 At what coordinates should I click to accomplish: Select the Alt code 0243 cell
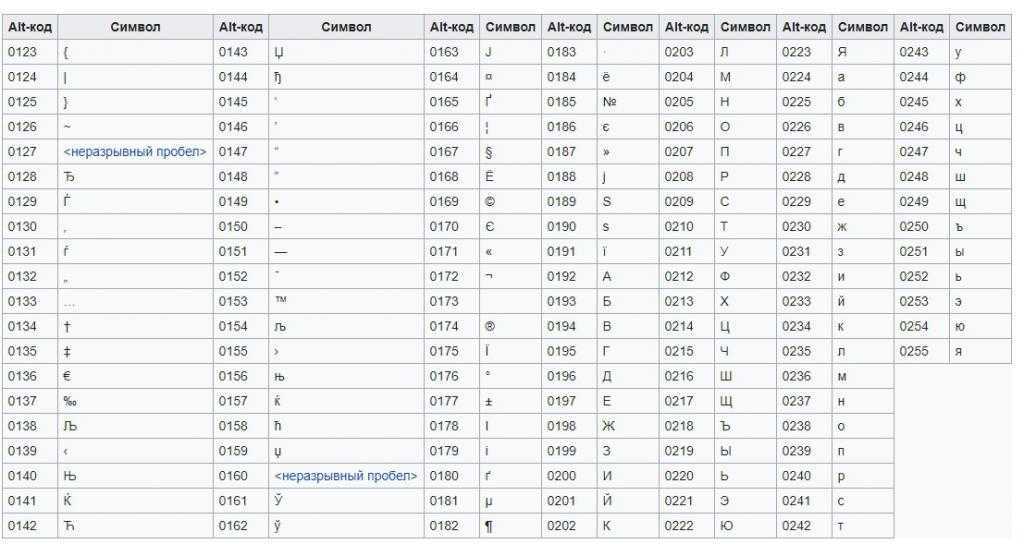[921, 52]
